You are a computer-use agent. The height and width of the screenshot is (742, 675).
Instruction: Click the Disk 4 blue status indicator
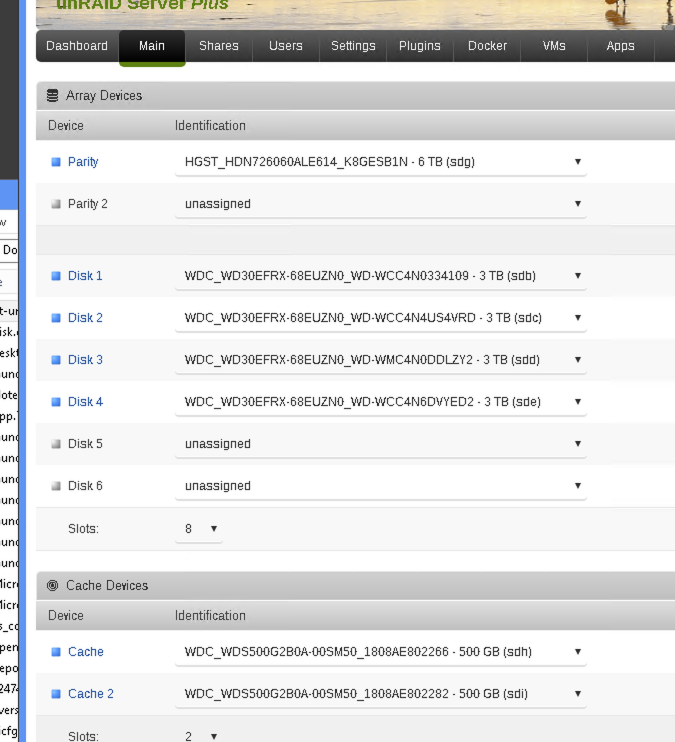pos(56,402)
